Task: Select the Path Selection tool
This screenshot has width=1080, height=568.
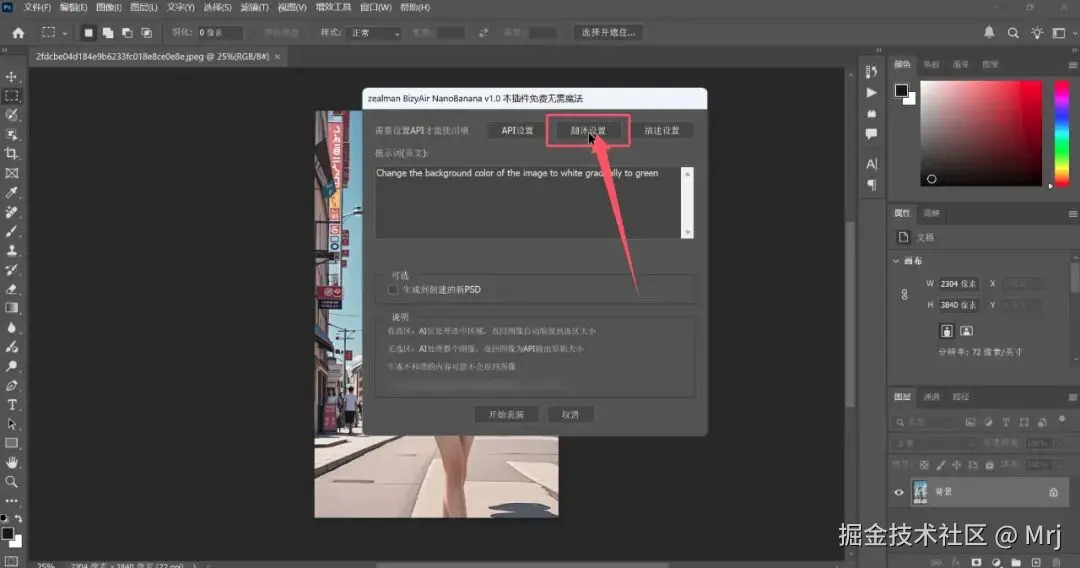Action: tap(12, 424)
